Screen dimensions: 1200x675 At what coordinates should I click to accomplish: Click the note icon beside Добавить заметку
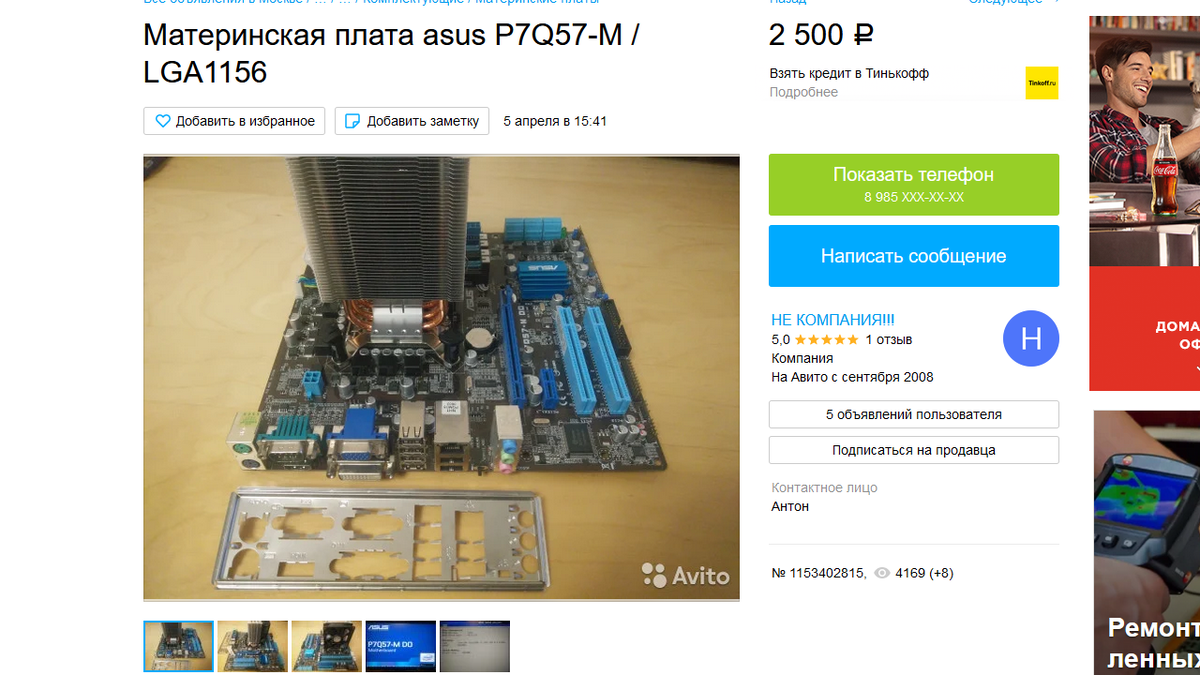(x=352, y=121)
